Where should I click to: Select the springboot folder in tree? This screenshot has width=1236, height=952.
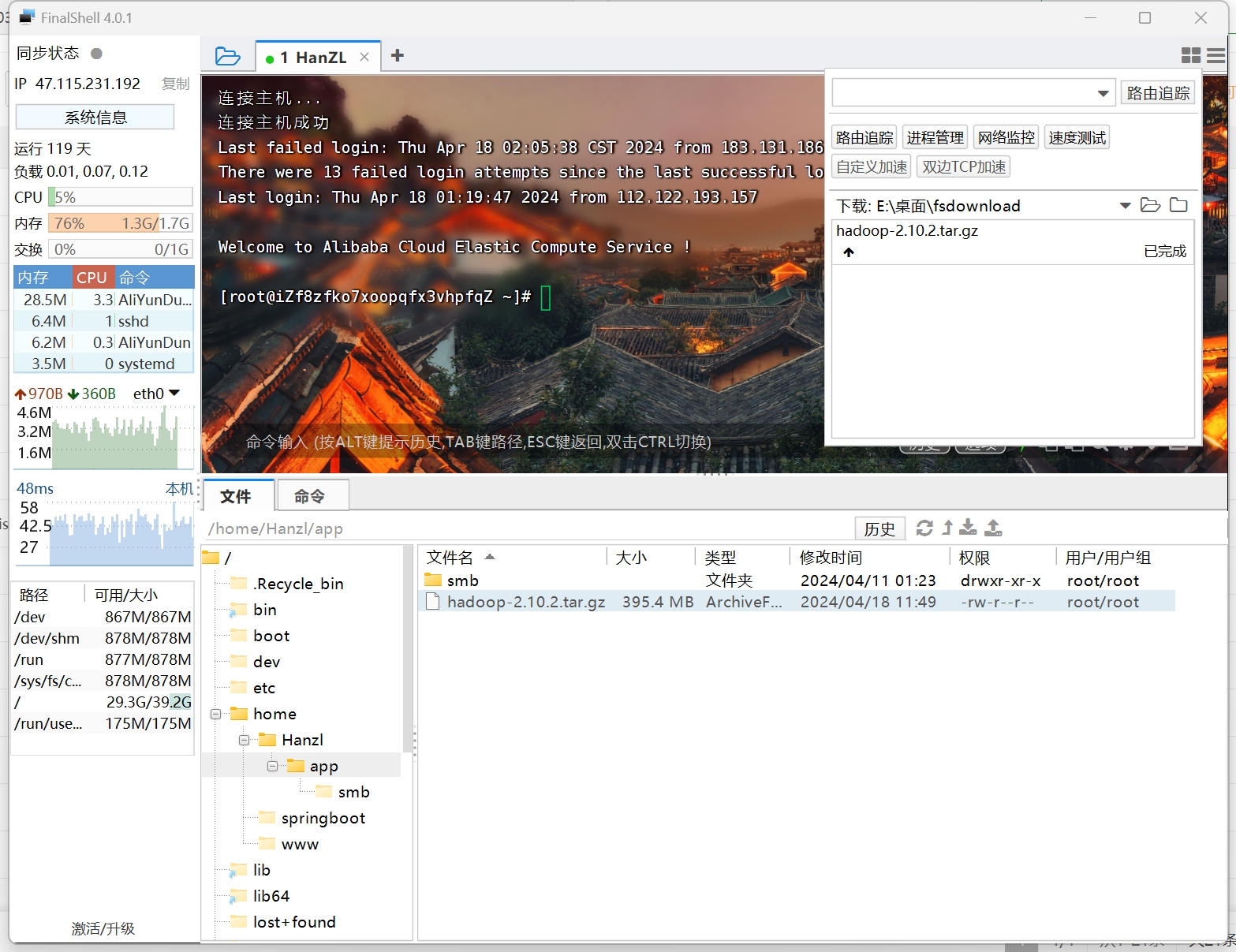pos(323,818)
